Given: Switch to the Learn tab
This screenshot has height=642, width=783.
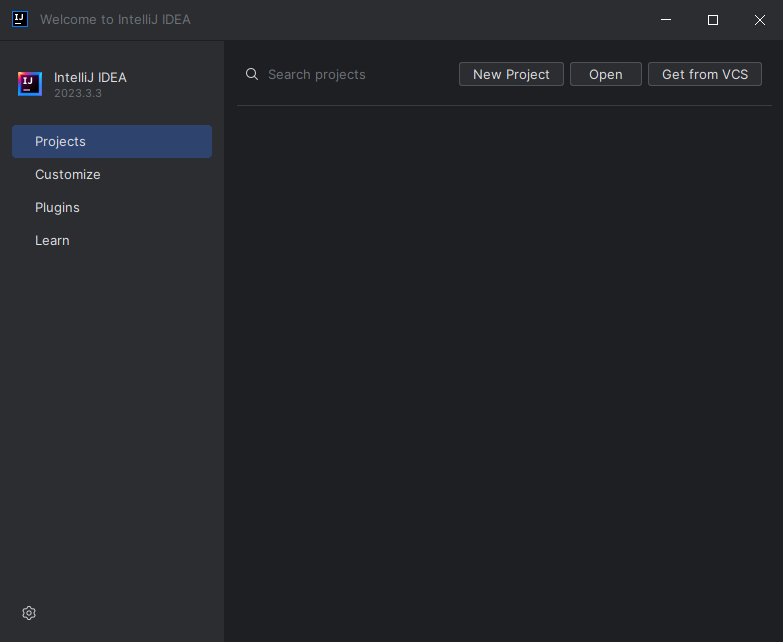Looking at the screenshot, I should pyautogui.click(x=112, y=240).
